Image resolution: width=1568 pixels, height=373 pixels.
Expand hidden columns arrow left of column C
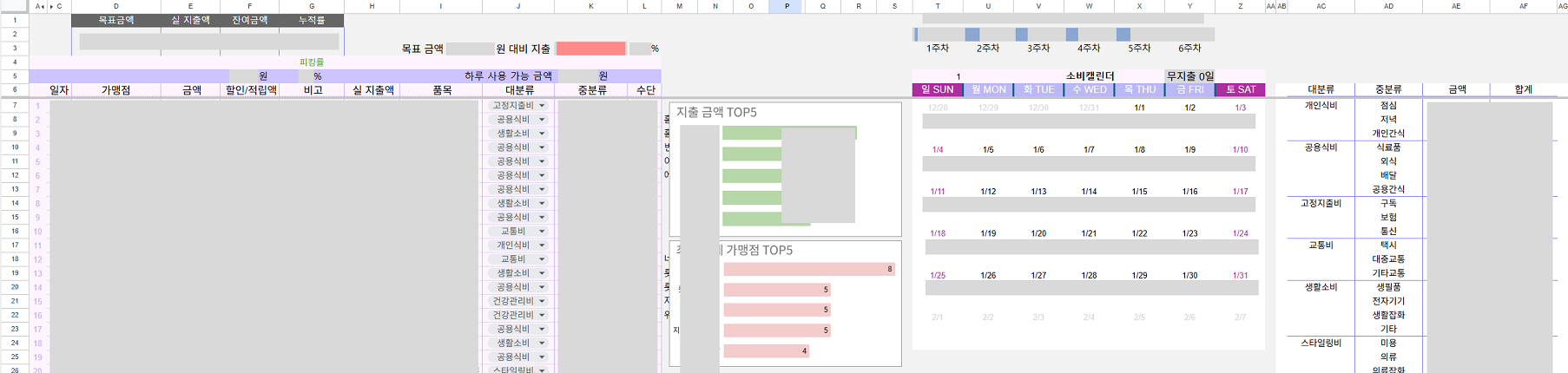(50, 6)
